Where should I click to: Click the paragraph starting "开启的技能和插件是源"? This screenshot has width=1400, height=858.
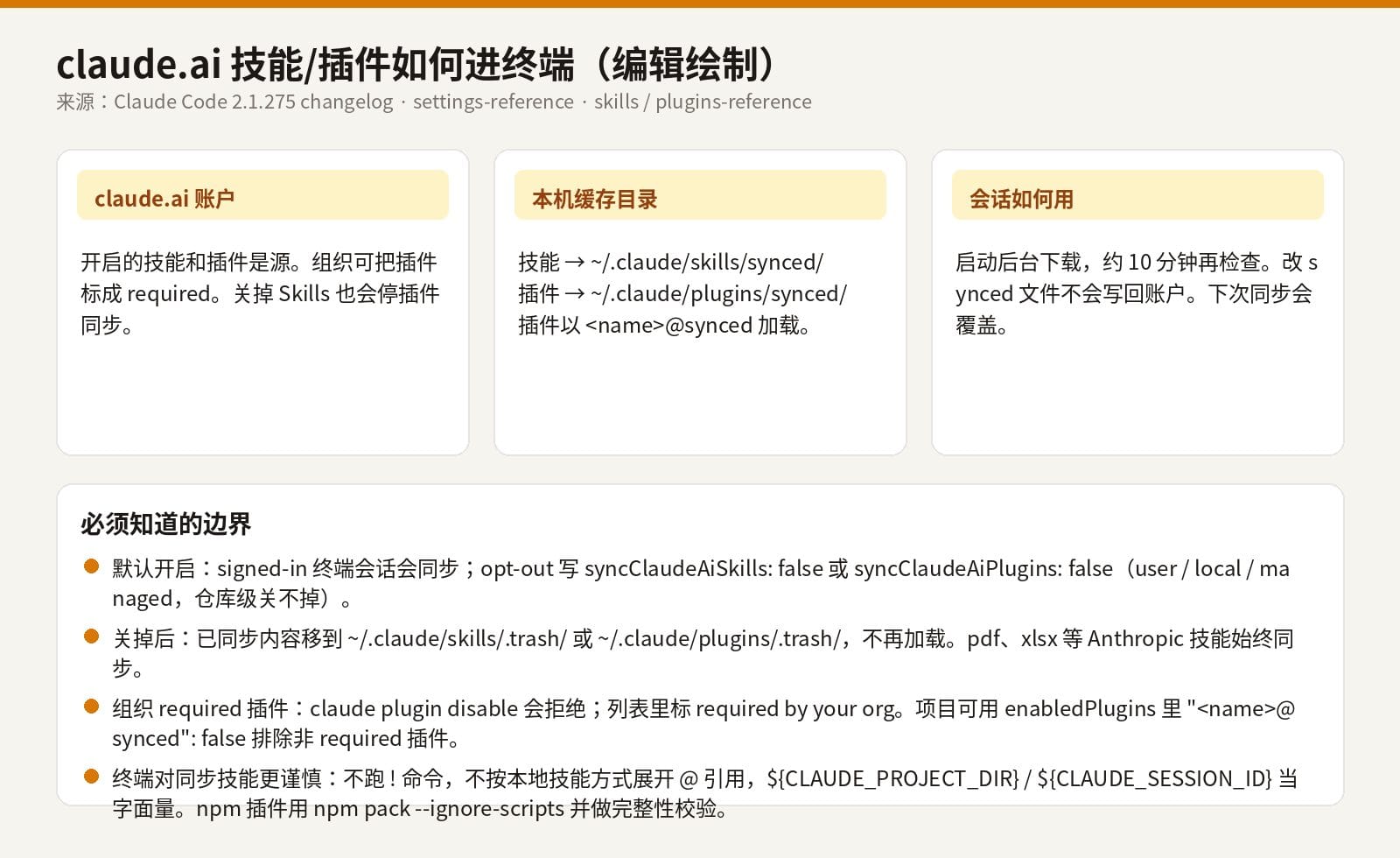[261, 293]
